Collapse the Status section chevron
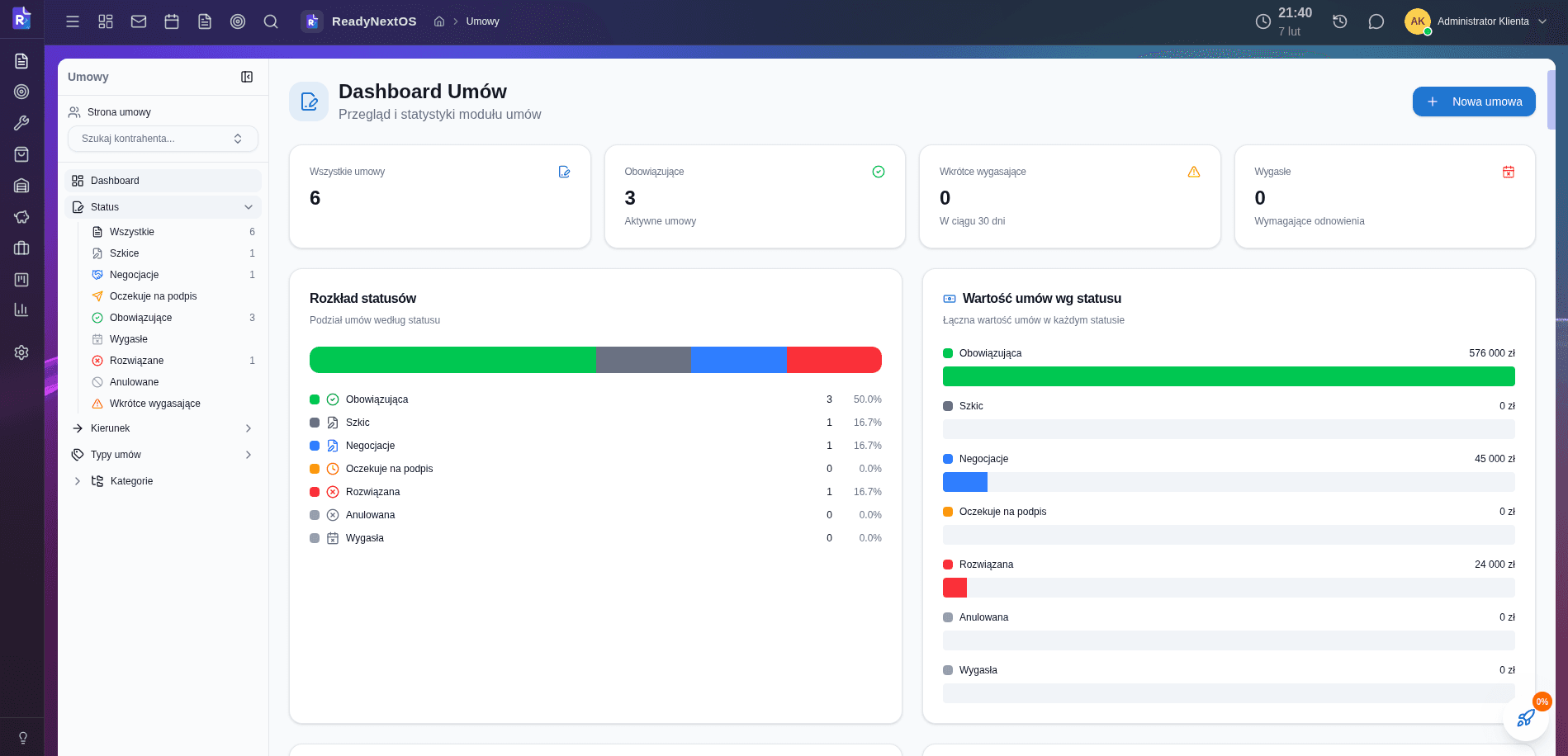 coord(249,207)
